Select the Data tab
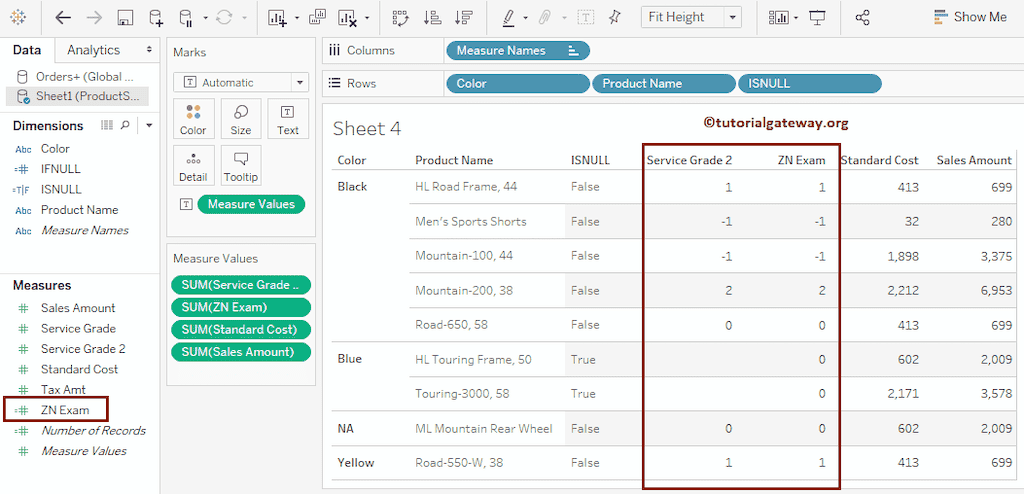 pos(27,50)
